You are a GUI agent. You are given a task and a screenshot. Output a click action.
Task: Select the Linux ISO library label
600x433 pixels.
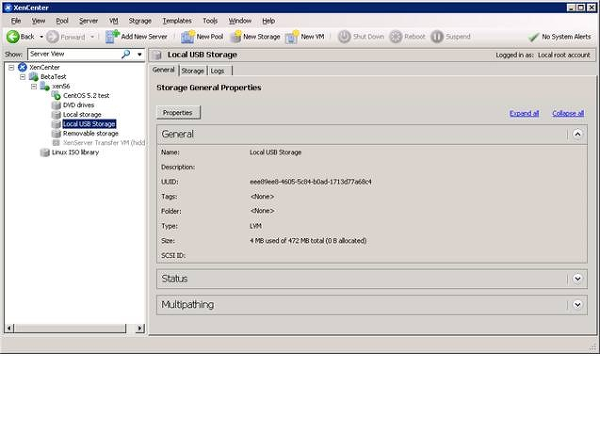(x=75, y=152)
